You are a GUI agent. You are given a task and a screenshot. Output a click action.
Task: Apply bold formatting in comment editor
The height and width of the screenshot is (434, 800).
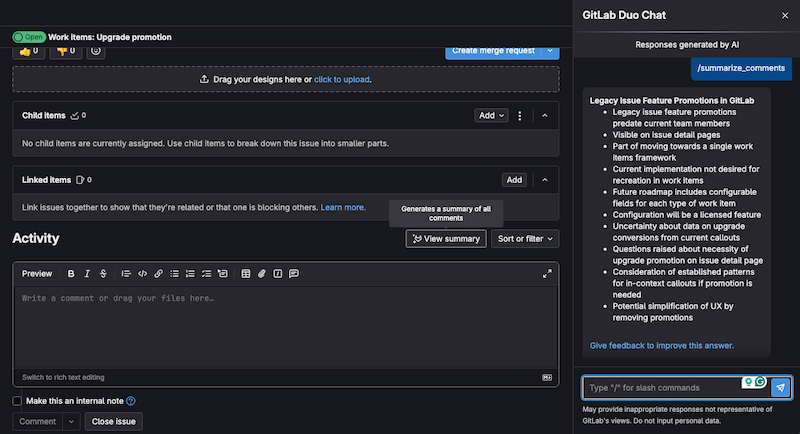(x=71, y=273)
